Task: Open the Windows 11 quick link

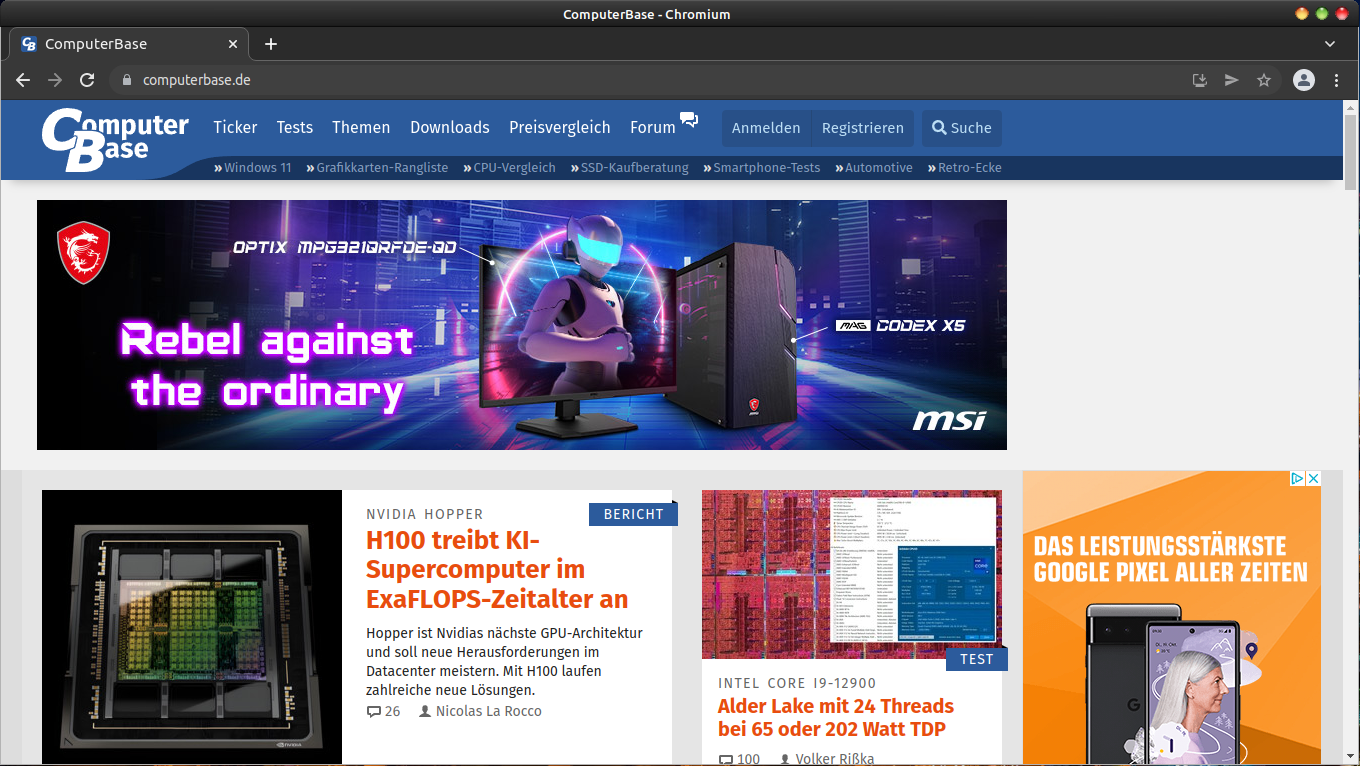Action: [253, 168]
